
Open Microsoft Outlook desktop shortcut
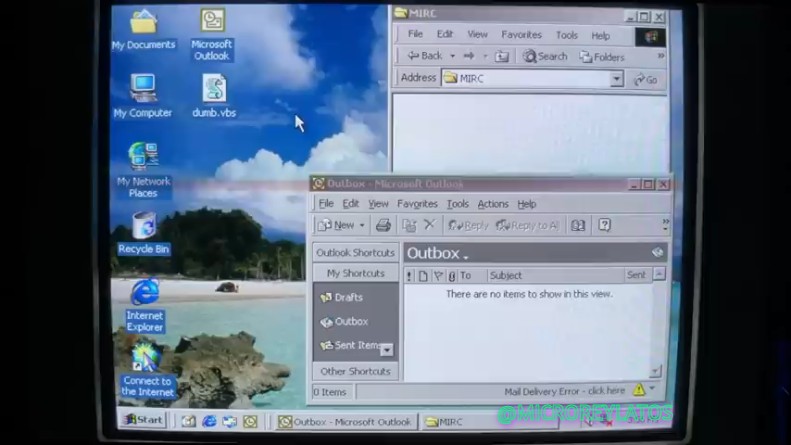click(x=212, y=34)
